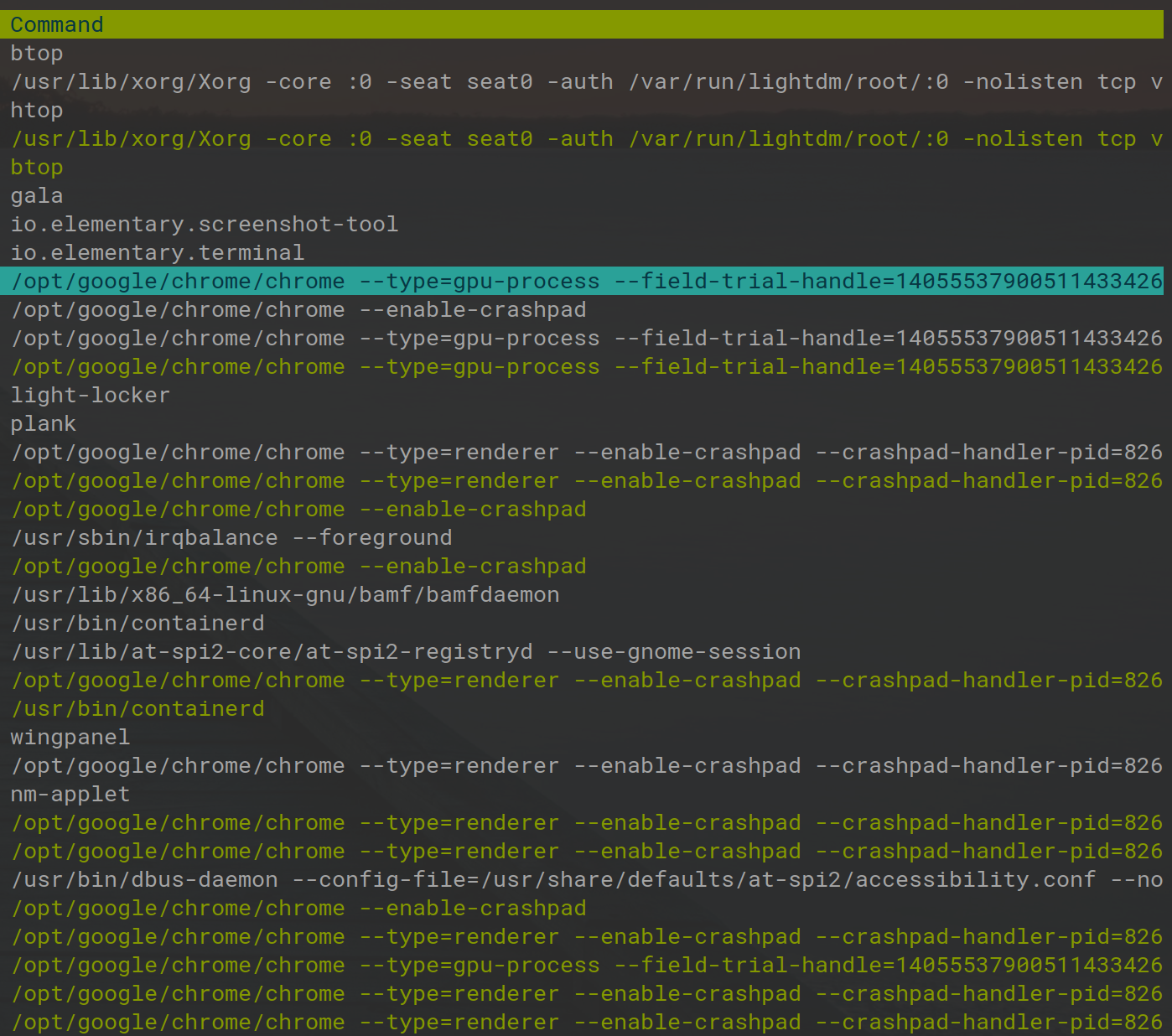The height and width of the screenshot is (1036, 1172).
Task: Select the wingpanel process row
Action: coord(582,737)
